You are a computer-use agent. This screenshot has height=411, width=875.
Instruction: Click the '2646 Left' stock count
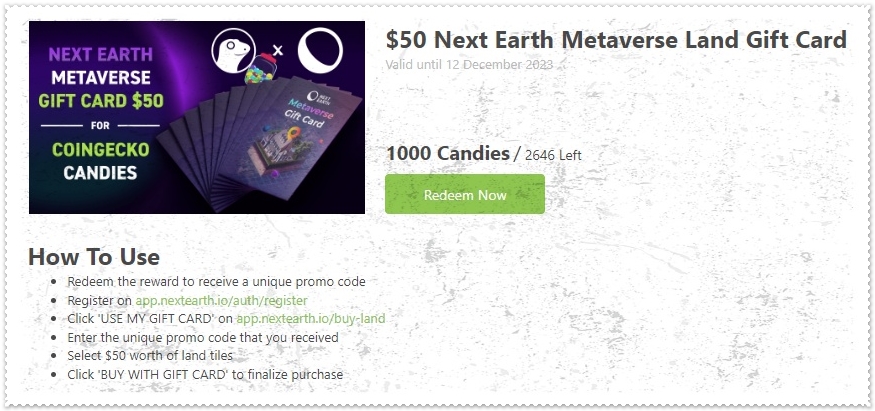coord(553,155)
